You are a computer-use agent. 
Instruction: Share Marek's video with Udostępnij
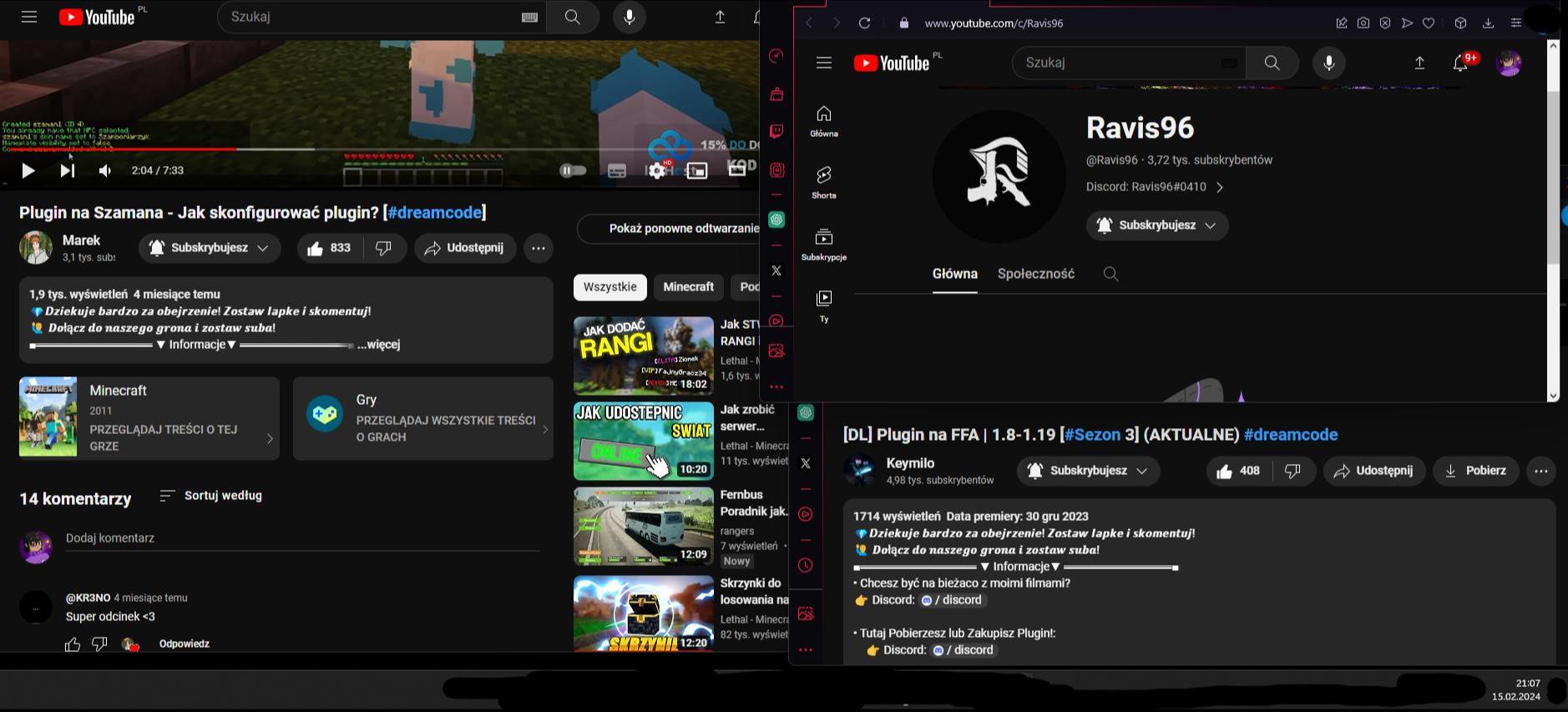(464, 248)
